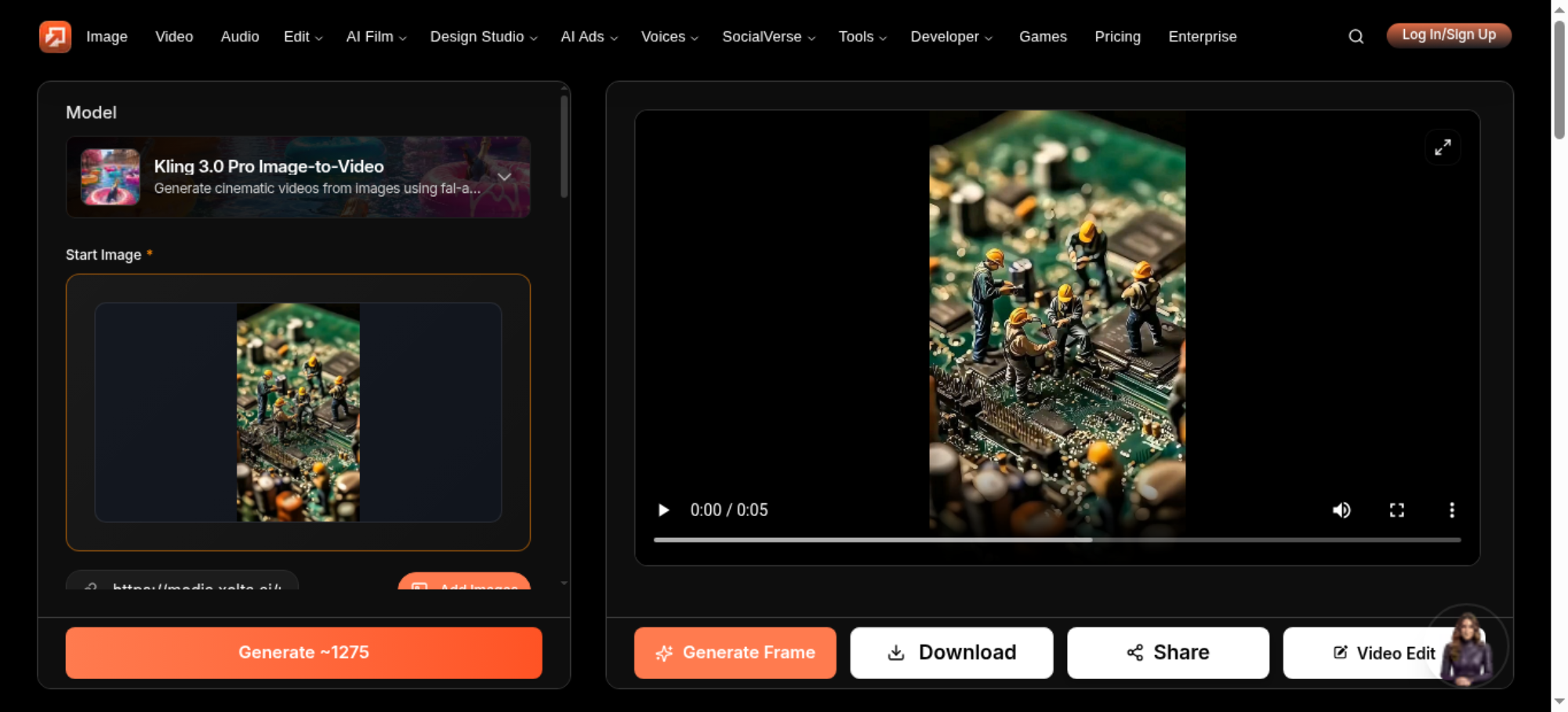Share the generated video
The width and height of the screenshot is (1568, 712).
pos(1168,652)
